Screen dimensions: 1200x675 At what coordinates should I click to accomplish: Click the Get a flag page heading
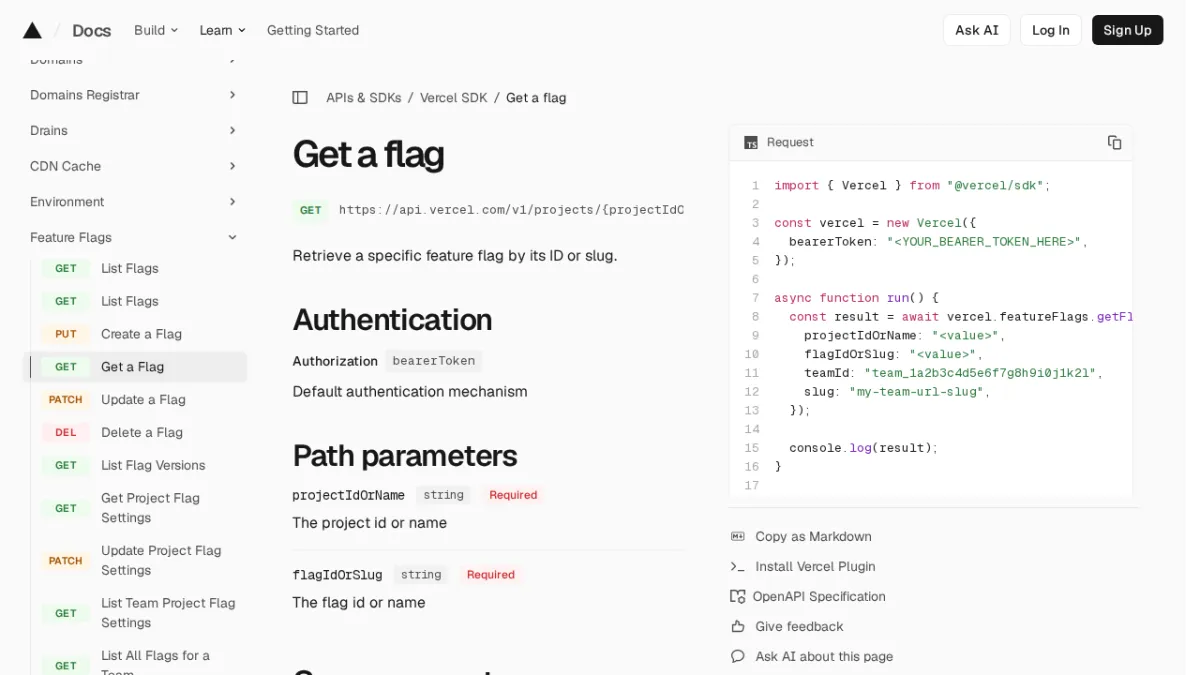pyautogui.click(x=368, y=154)
